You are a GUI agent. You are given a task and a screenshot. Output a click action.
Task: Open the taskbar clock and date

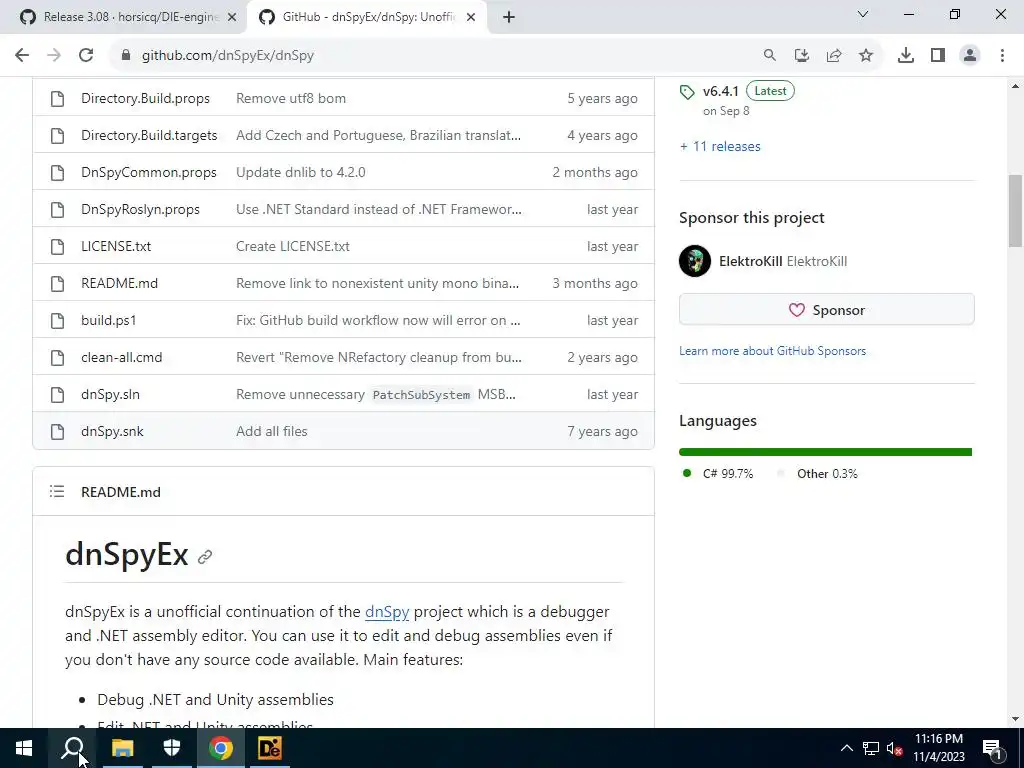(938, 748)
